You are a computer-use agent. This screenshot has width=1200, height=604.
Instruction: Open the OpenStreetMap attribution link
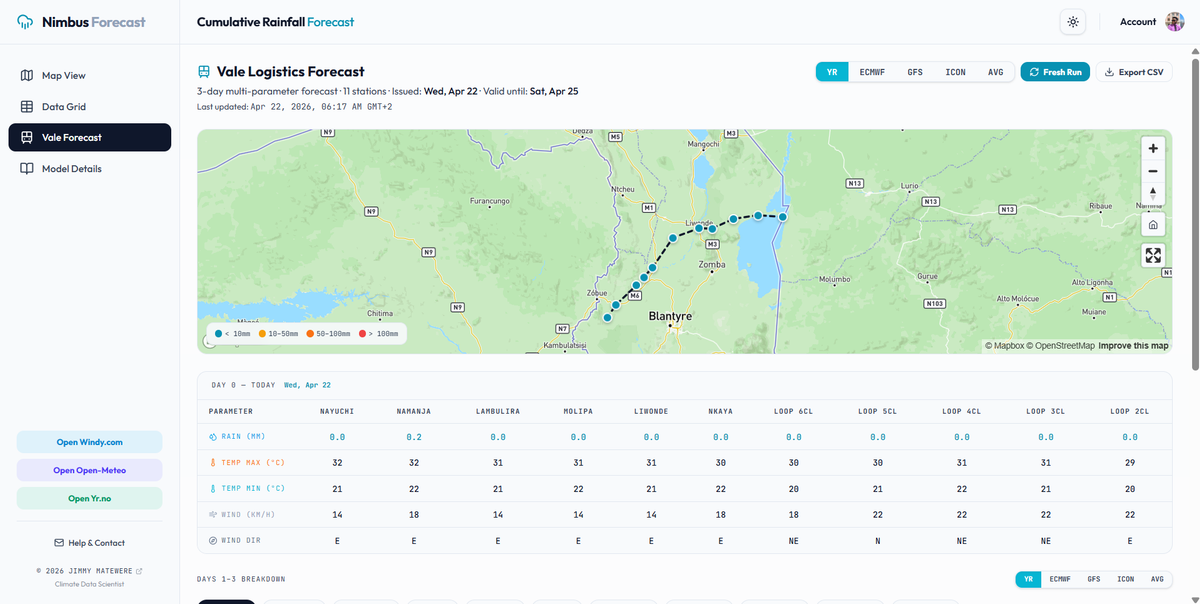[x=1060, y=346]
